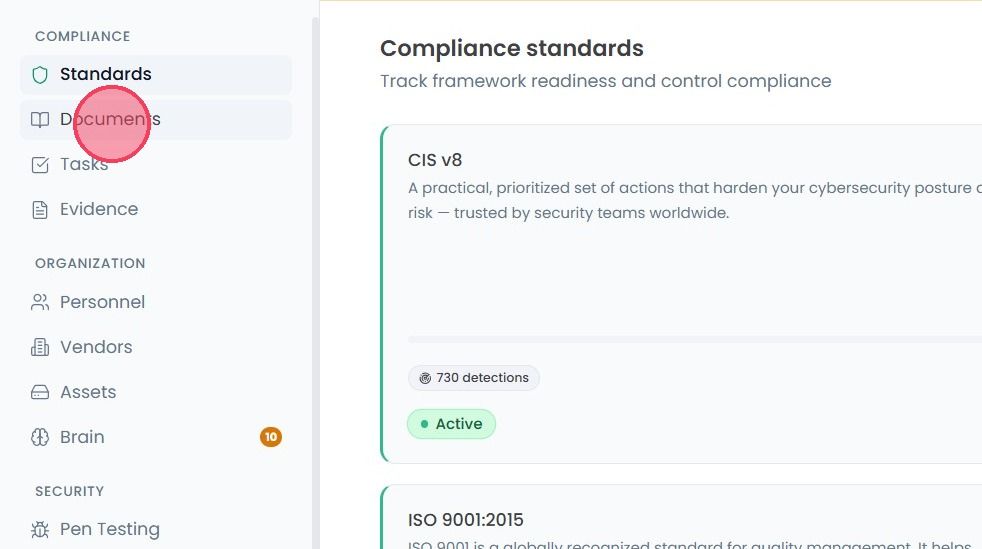The height and width of the screenshot is (549, 982).
Task: Open the Tasks section
Action: click(155, 165)
